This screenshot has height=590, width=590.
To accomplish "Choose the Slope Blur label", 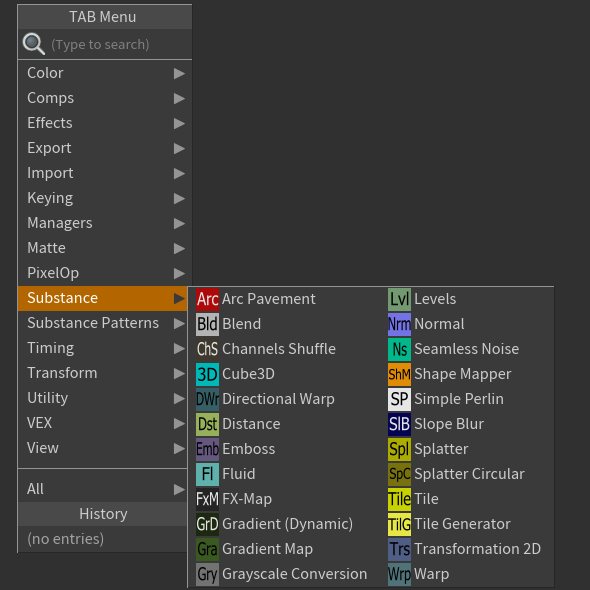I will pyautogui.click(x=449, y=424).
